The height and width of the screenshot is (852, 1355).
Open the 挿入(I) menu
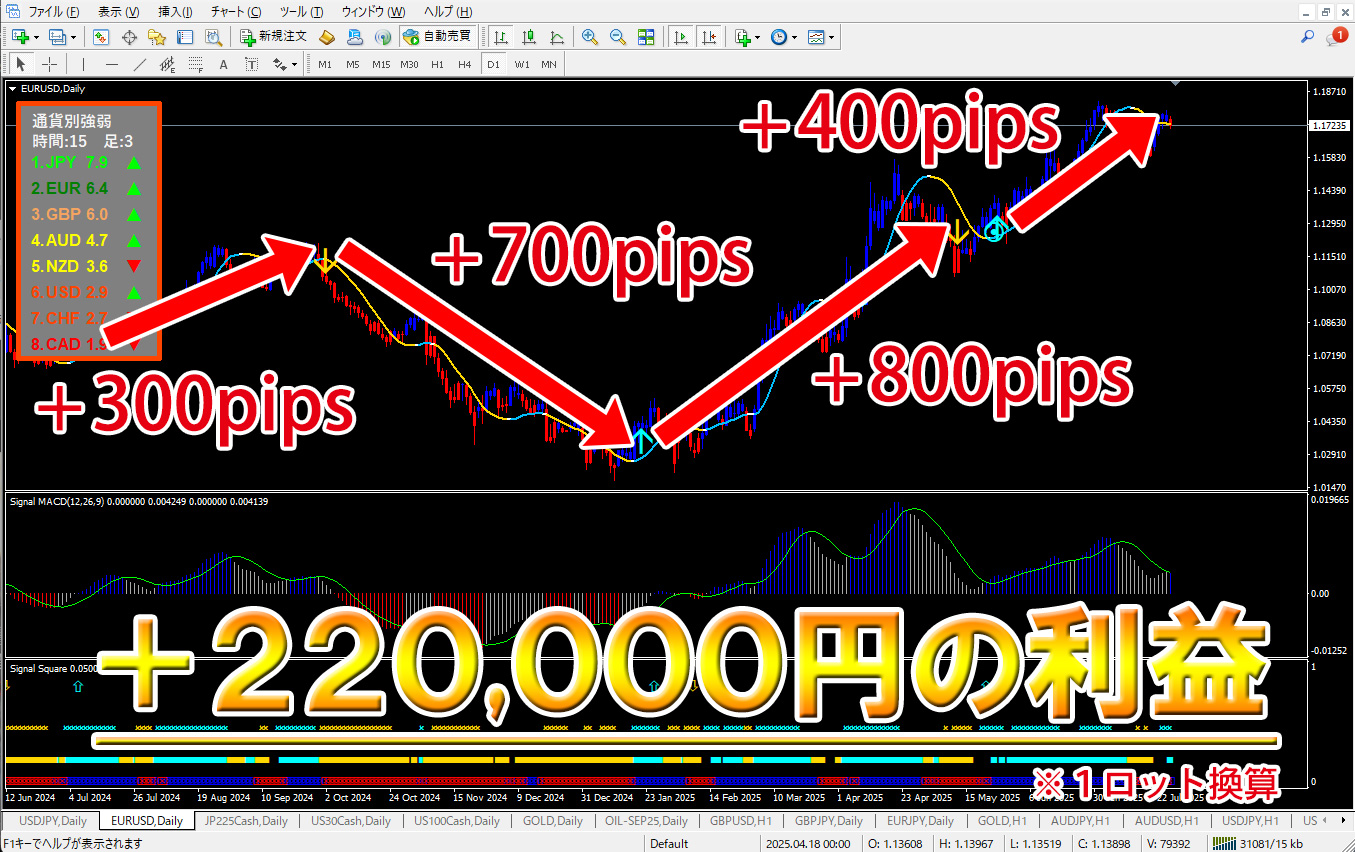pyautogui.click(x=175, y=12)
